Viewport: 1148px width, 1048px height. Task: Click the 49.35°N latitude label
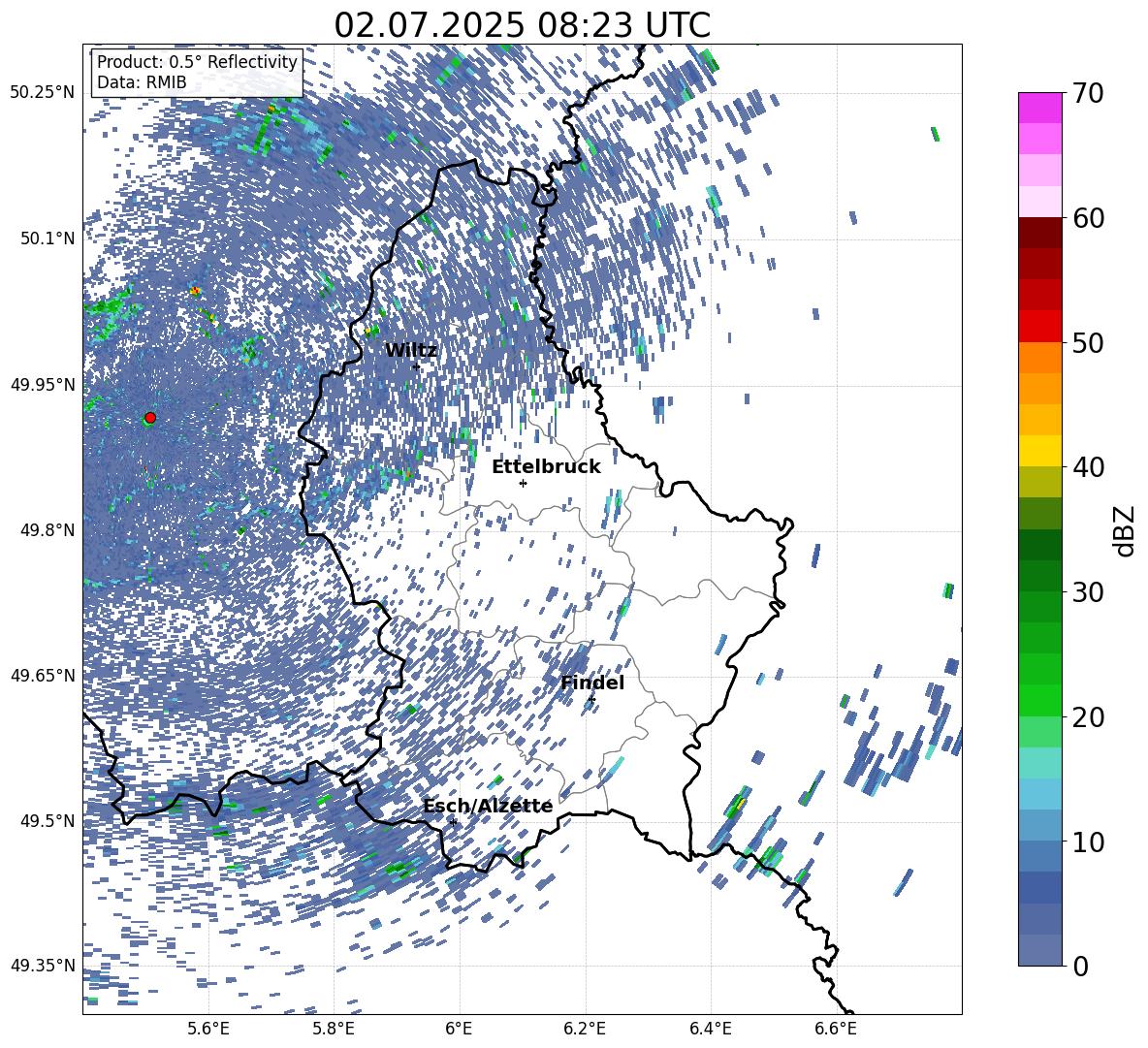pos(43,966)
